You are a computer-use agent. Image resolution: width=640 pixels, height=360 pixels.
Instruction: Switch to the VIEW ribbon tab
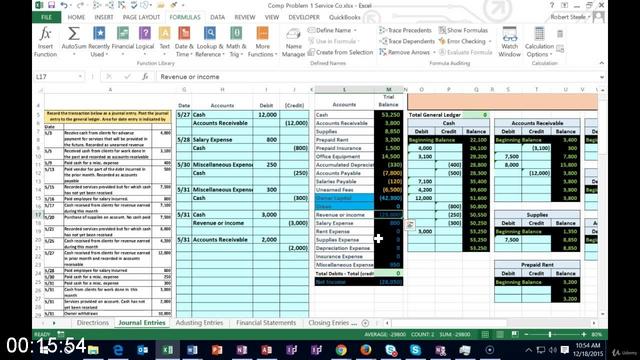coord(271,17)
